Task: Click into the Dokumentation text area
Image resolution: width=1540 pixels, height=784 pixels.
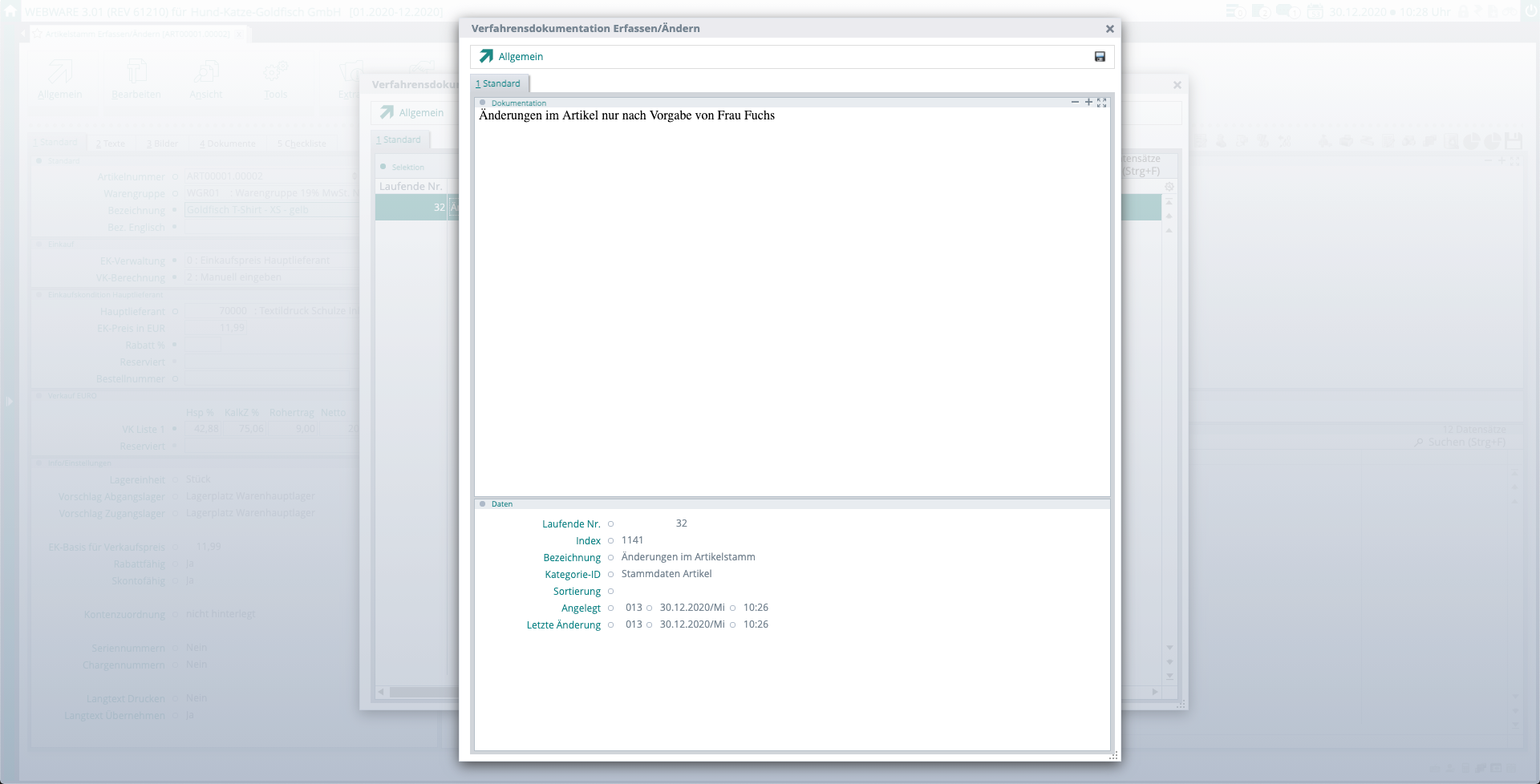Action: [792, 305]
